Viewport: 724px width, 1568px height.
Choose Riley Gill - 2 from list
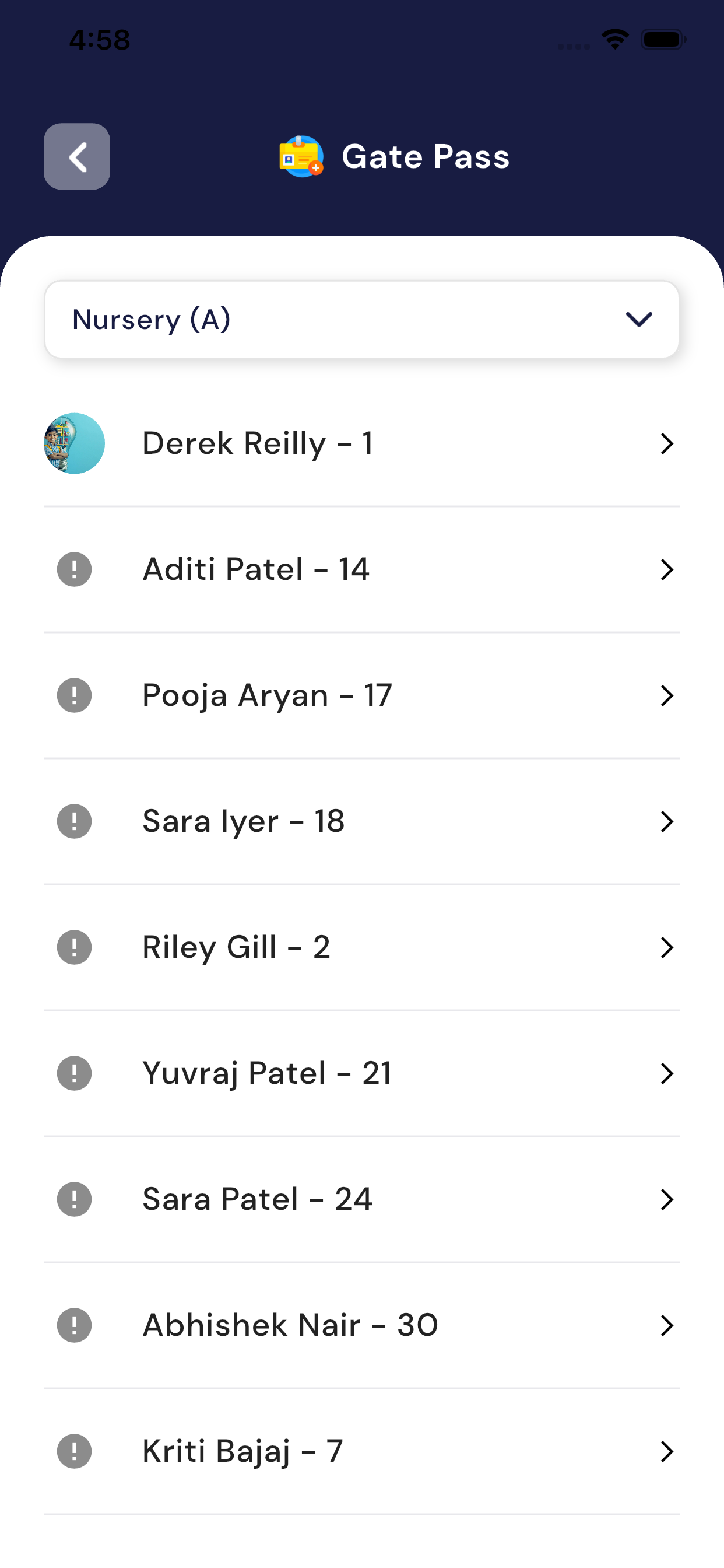(x=236, y=947)
